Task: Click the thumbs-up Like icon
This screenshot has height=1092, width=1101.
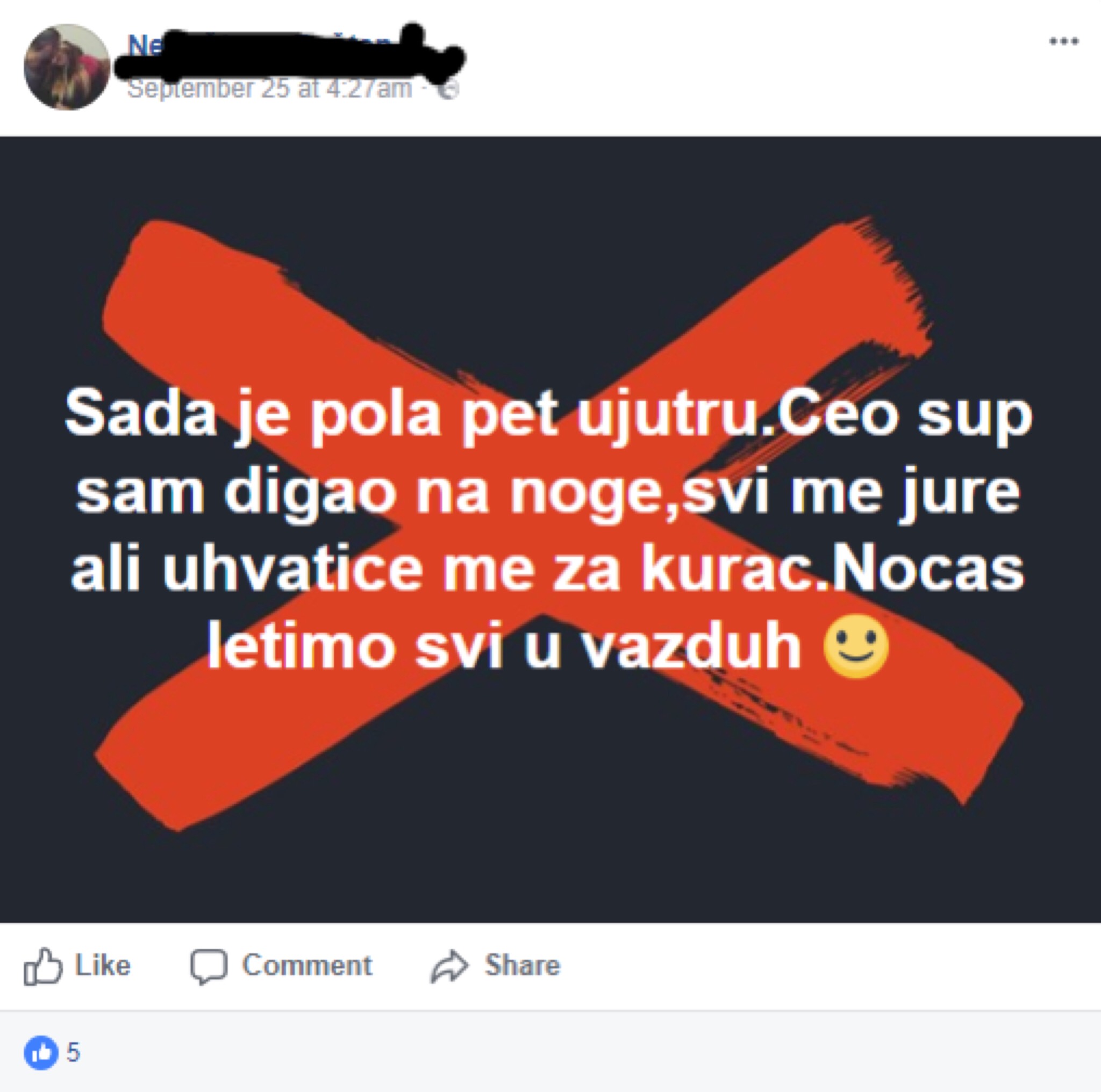Action: point(42,966)
